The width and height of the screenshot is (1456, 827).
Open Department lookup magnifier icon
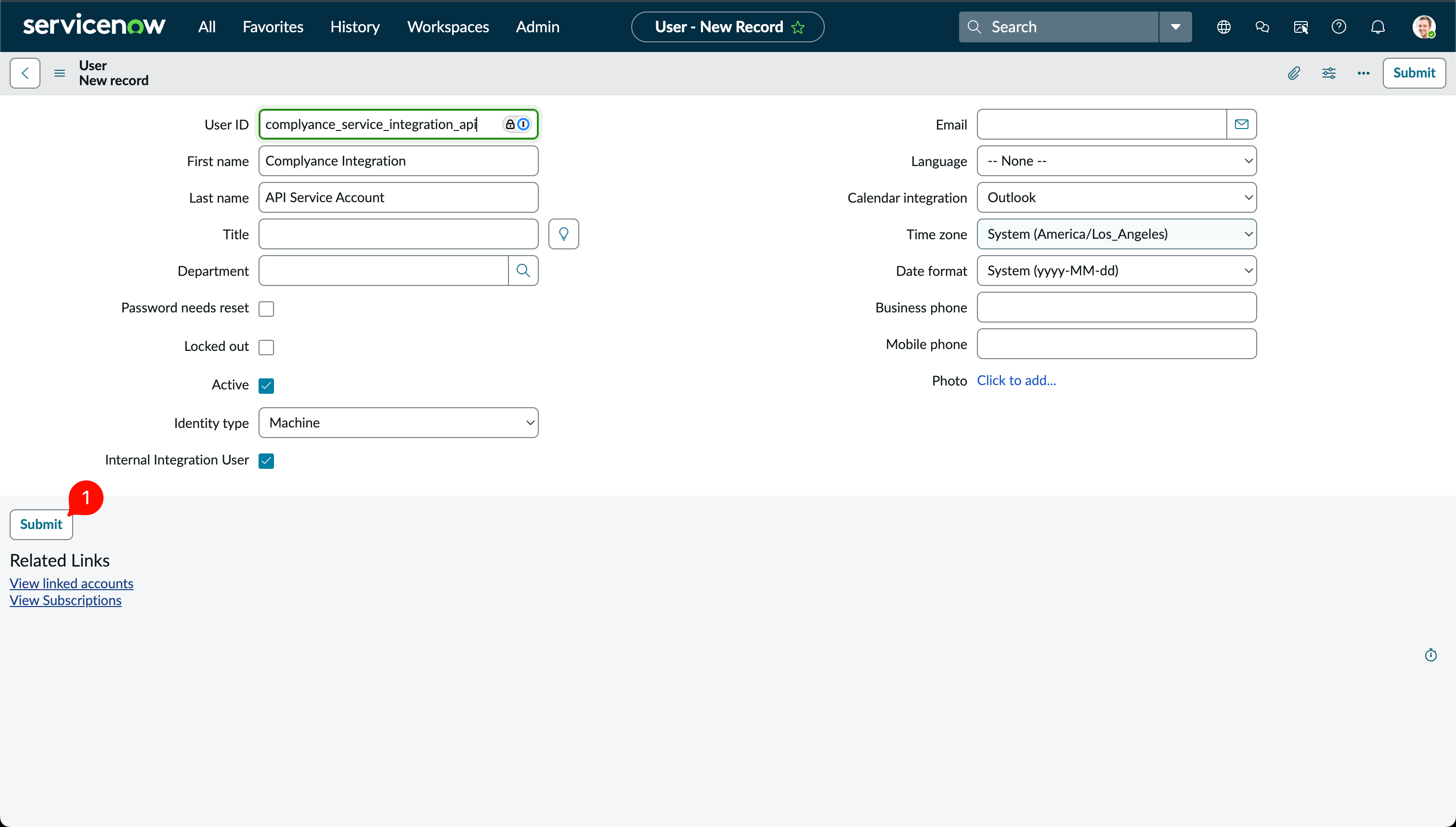pyautogui.click(x=523, y=271)
